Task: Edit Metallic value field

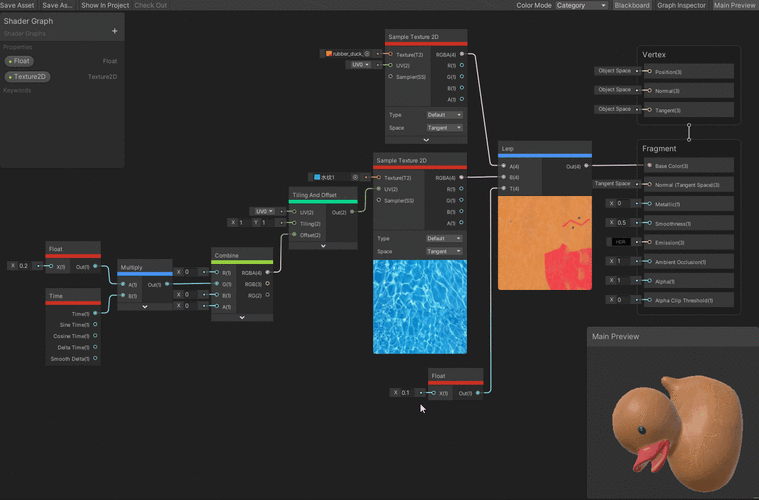Action: click(622, 203)
